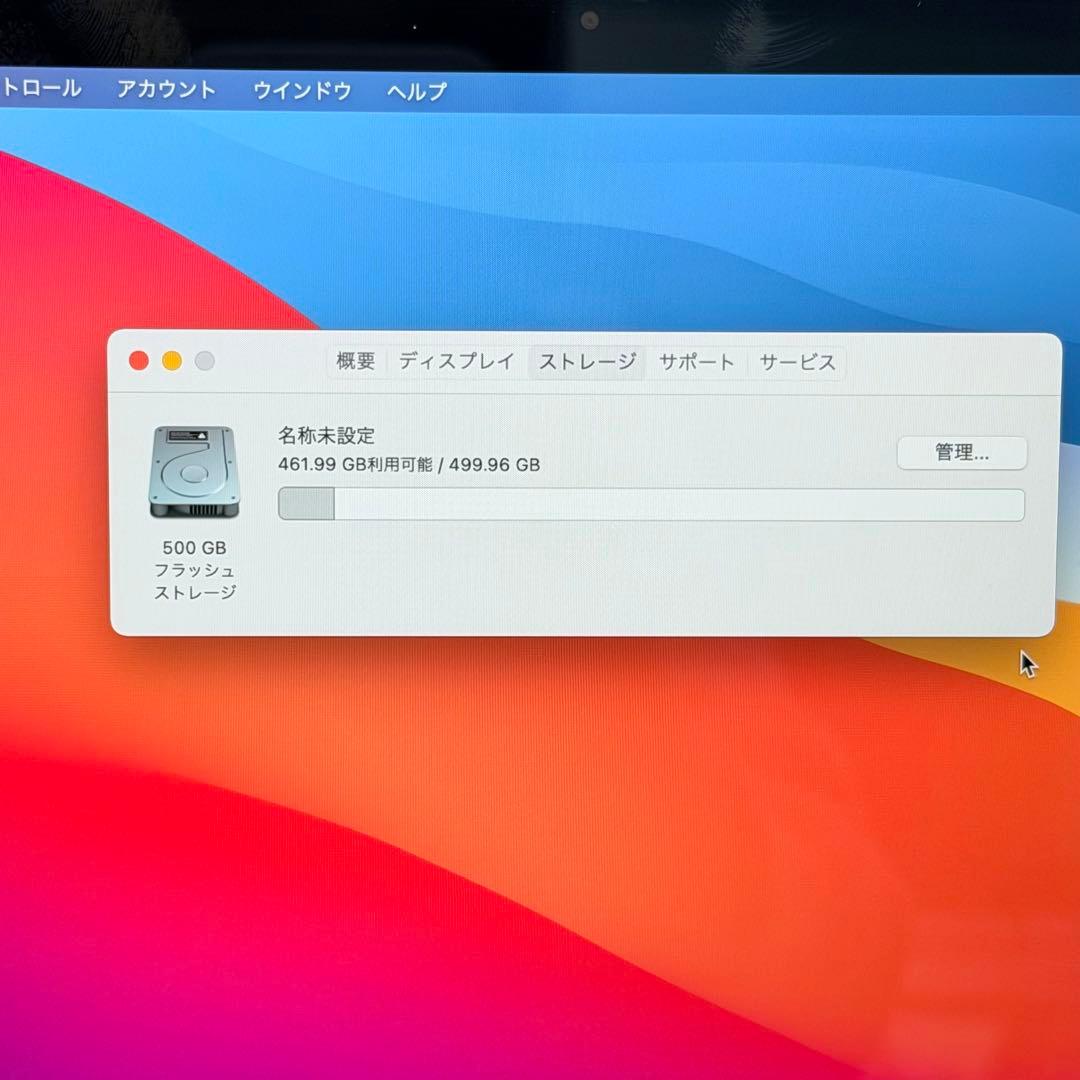Click the コントロール menu item
This screenshot has width=1080, height=1080.
coord(42,89)
